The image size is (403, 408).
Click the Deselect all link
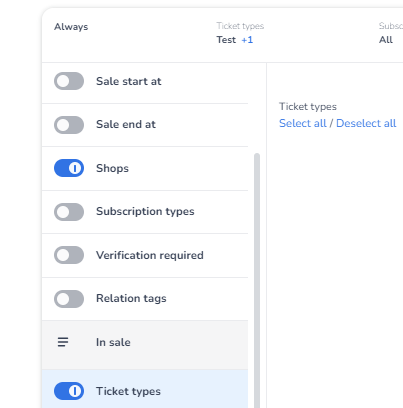click(x=366, y=123)
